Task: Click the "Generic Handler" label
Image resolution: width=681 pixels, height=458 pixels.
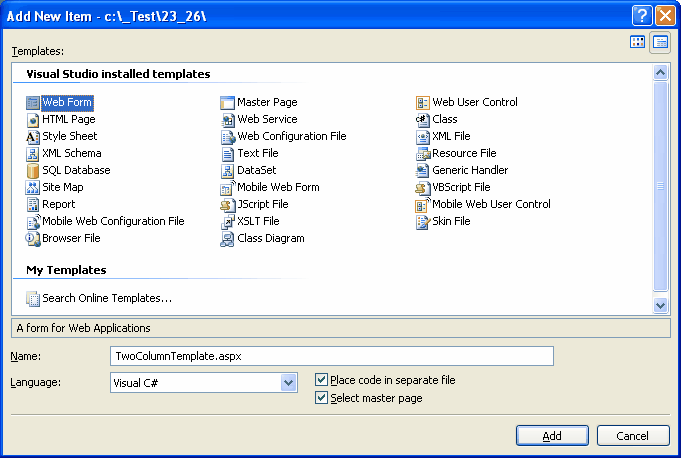Action: (470, 170)
